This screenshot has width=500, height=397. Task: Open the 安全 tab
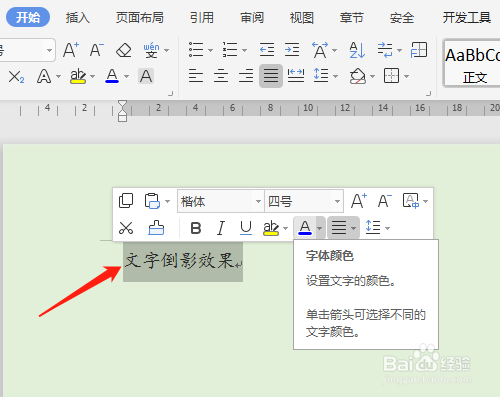402,18
